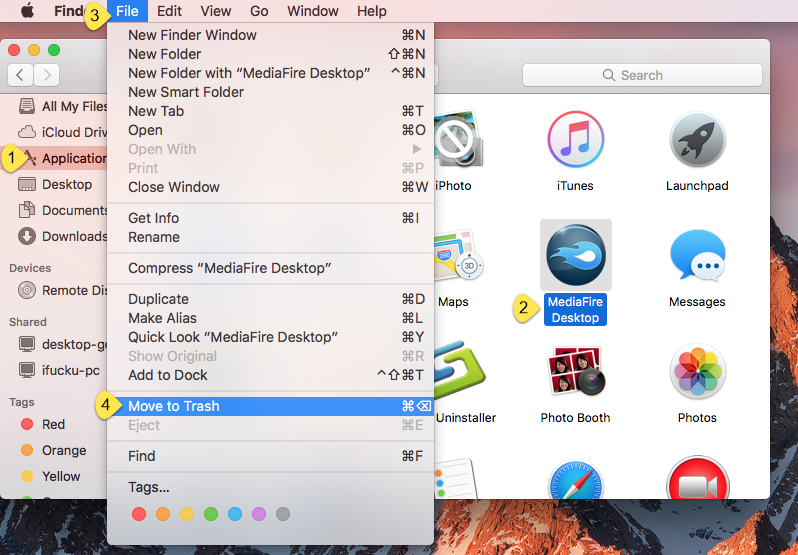
Task: Apply the orange tag color dot
Action: 163,514
